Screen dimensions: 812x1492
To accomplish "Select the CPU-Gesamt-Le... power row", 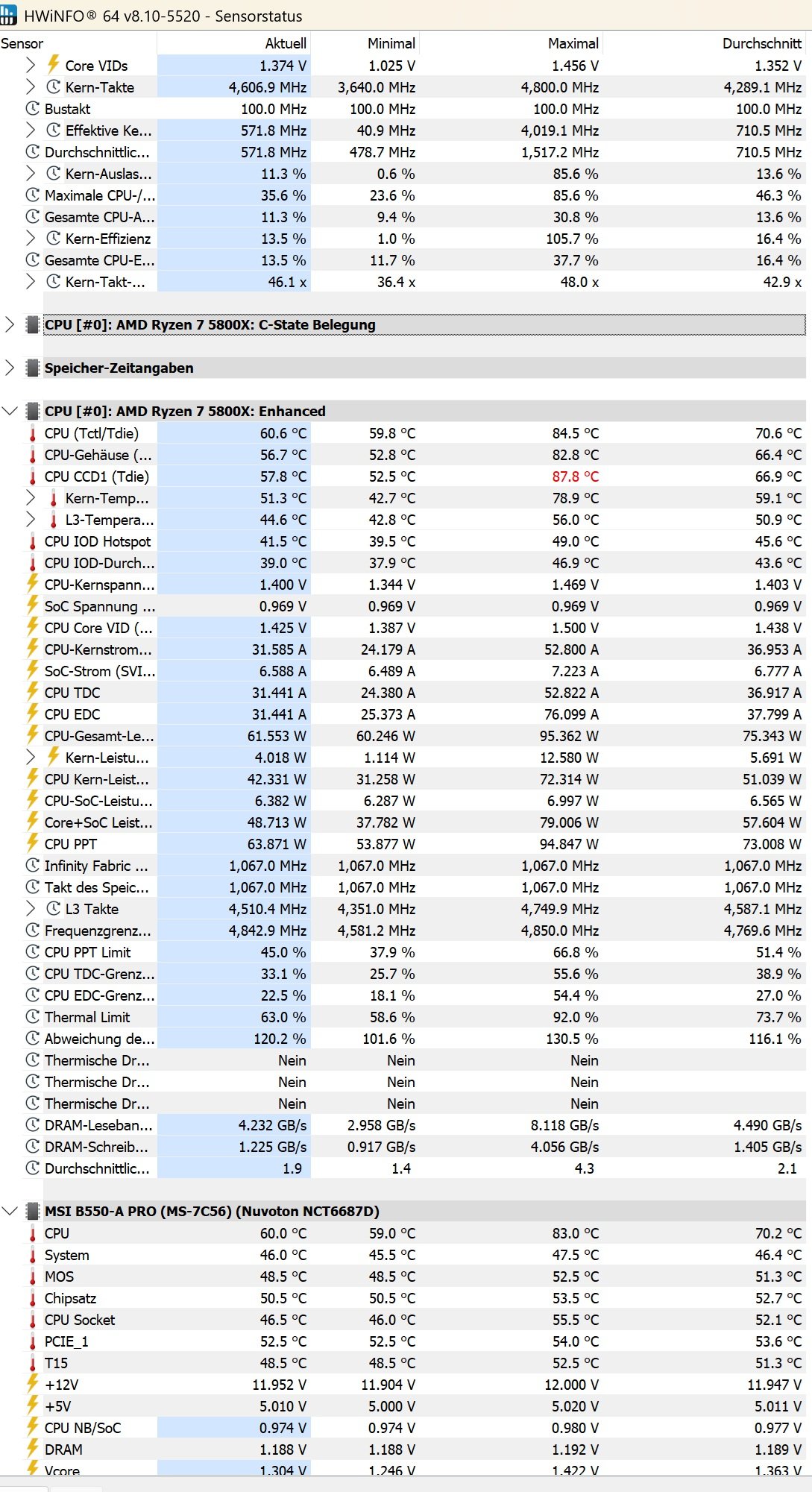I will click(x=403, y=736).
